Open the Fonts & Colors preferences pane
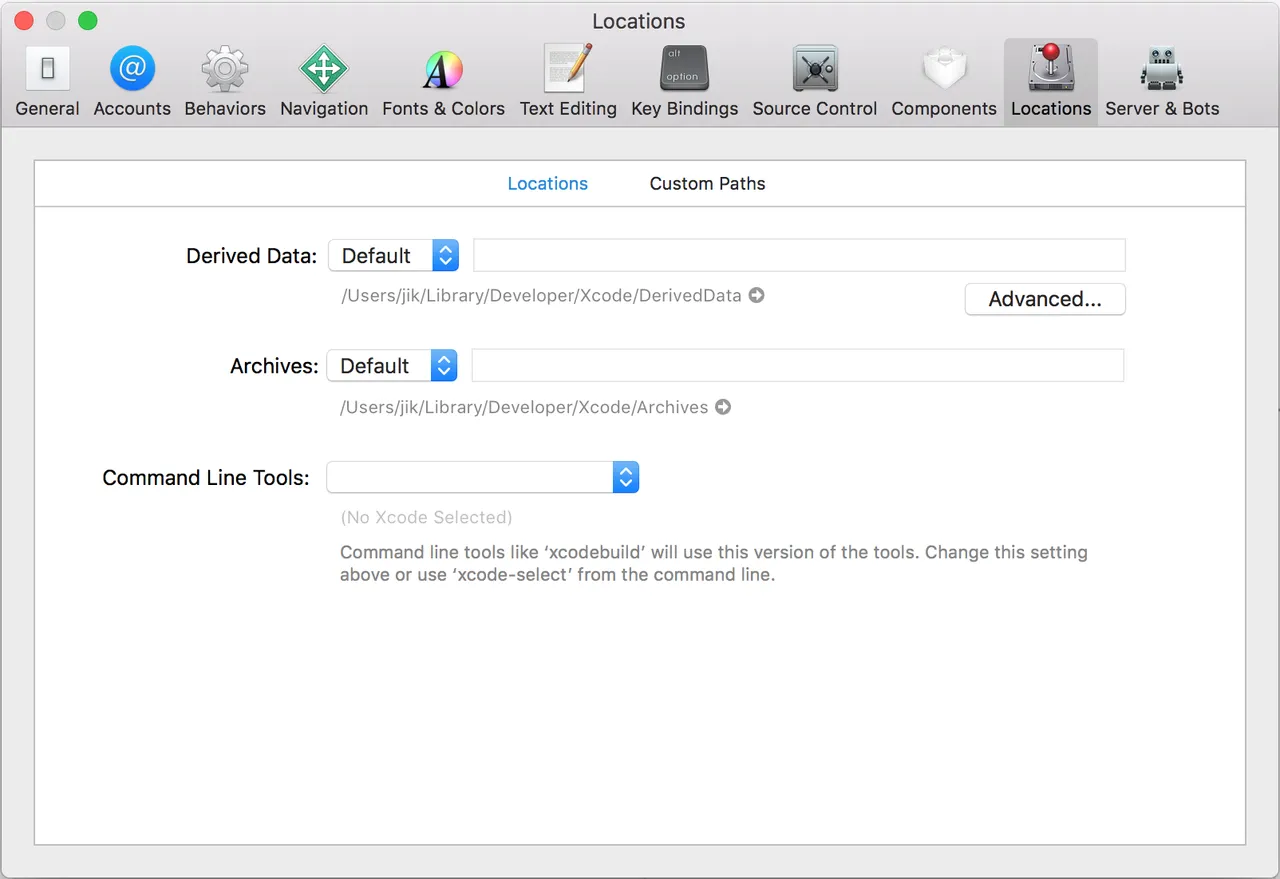Viewport: 1280px width, 879px height. [x=443, y=82]
